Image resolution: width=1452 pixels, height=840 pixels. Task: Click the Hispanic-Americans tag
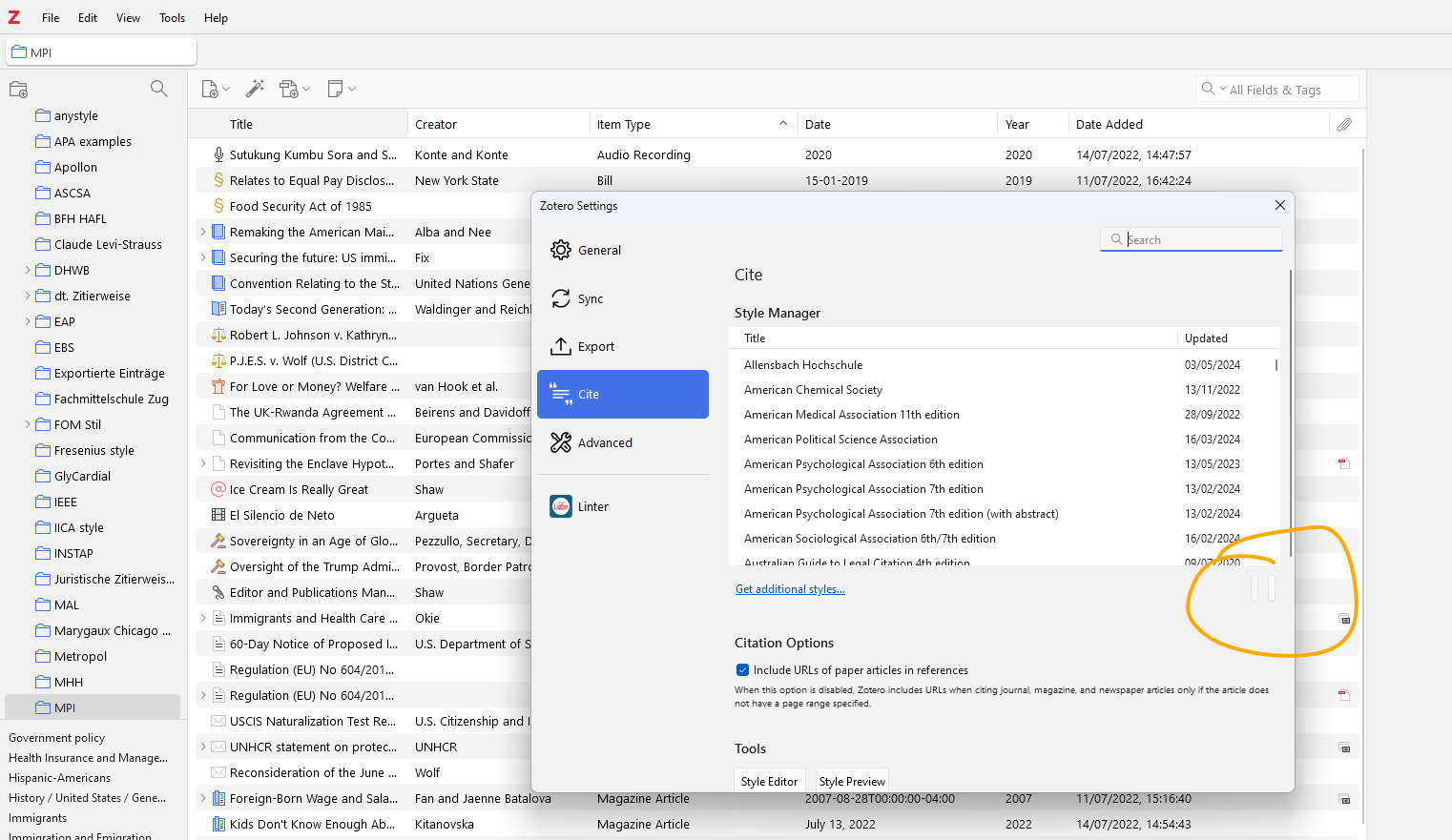(x=60, y=778)
